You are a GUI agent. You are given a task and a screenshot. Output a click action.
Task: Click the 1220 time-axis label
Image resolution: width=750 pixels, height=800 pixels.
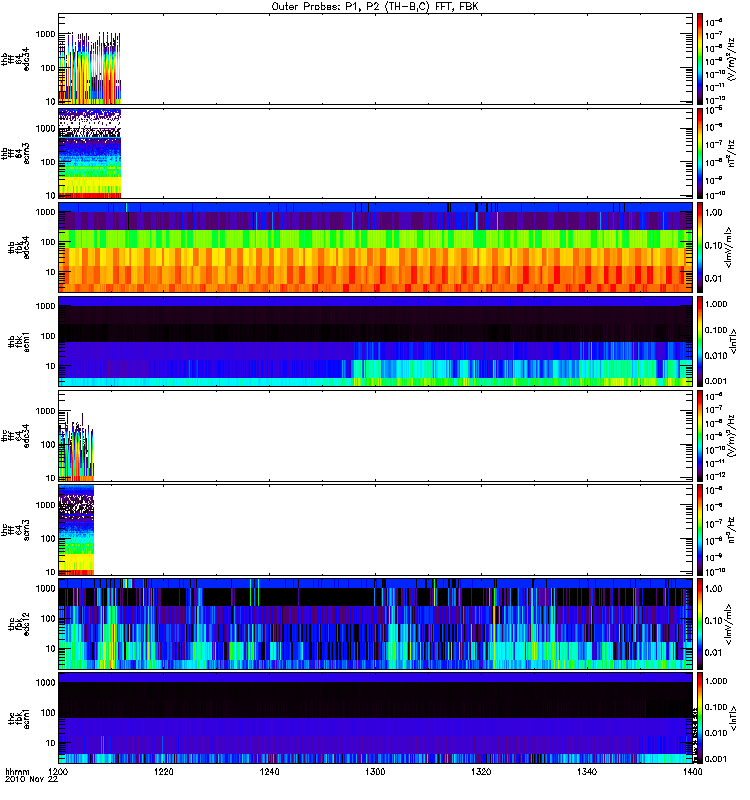coord(164,772)
